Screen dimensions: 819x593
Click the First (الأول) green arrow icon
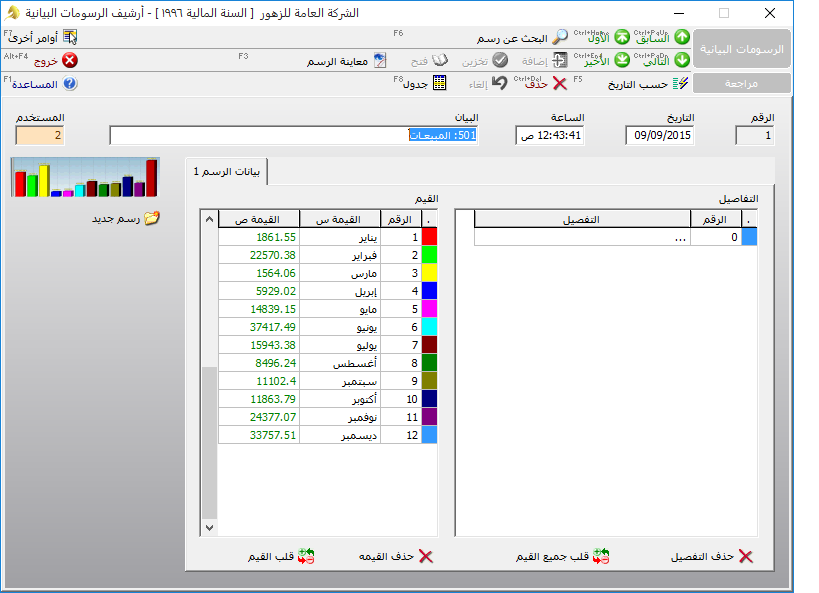pos(622,37)
